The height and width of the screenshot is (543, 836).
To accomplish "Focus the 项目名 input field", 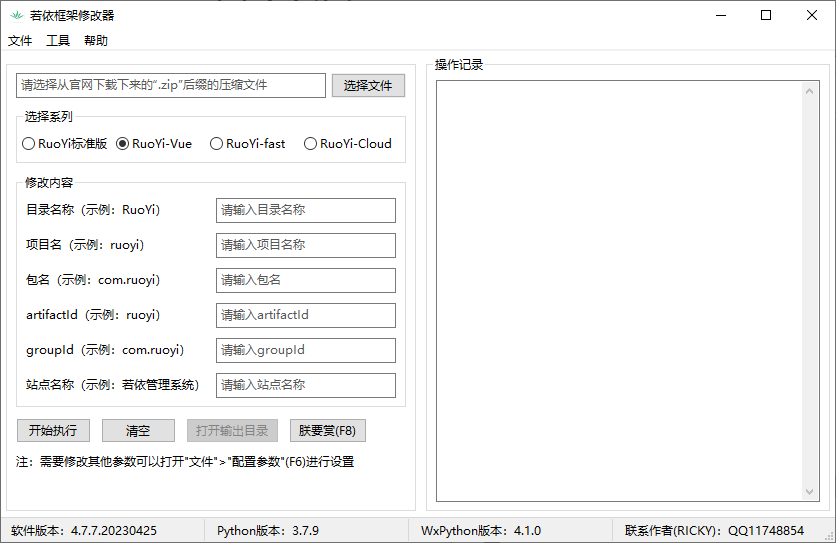I will pyautogui.click(x=306, y=245).
